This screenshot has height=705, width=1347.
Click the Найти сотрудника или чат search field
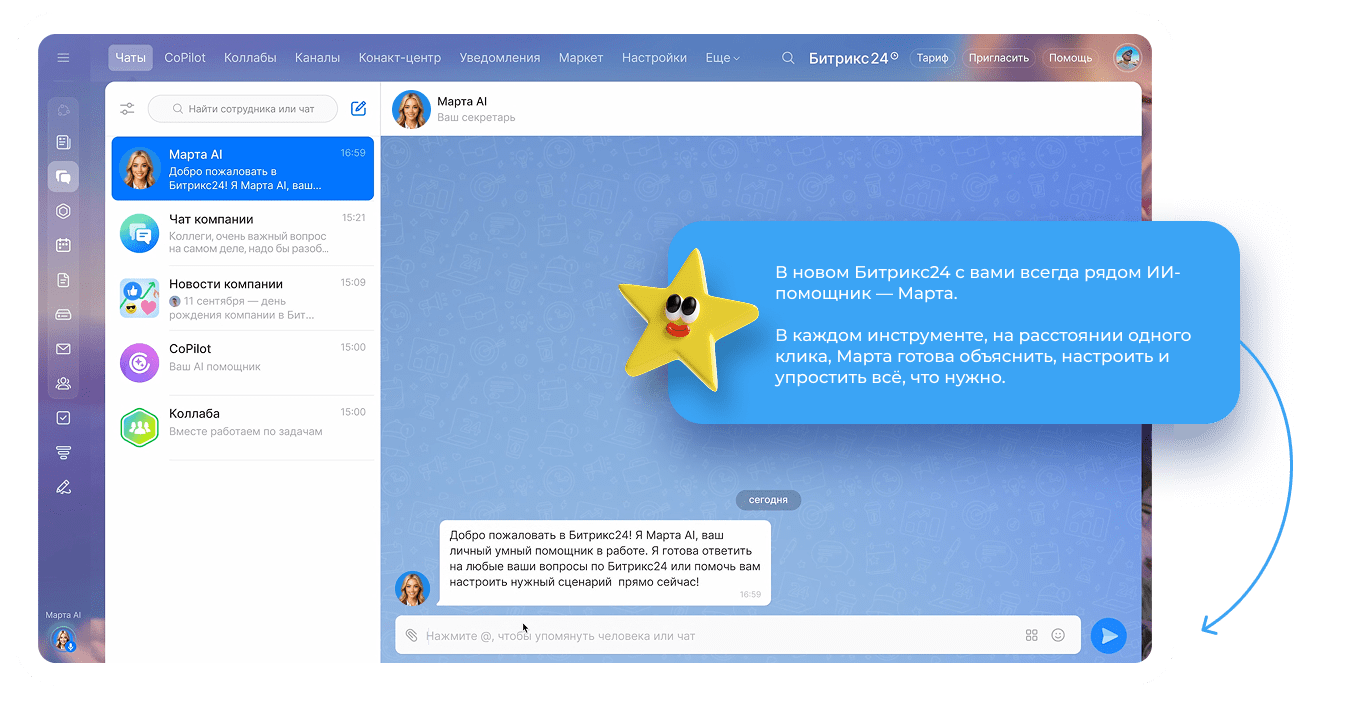point(243,109)
